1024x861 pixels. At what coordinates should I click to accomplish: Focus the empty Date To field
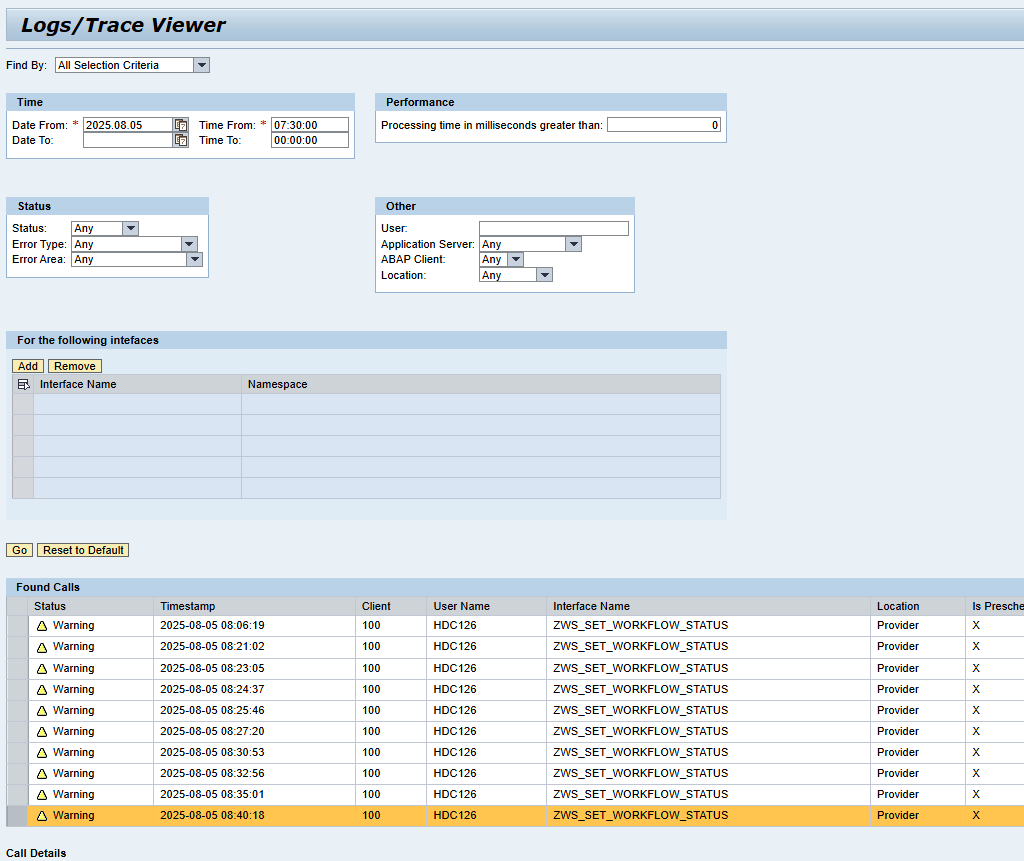128,140
